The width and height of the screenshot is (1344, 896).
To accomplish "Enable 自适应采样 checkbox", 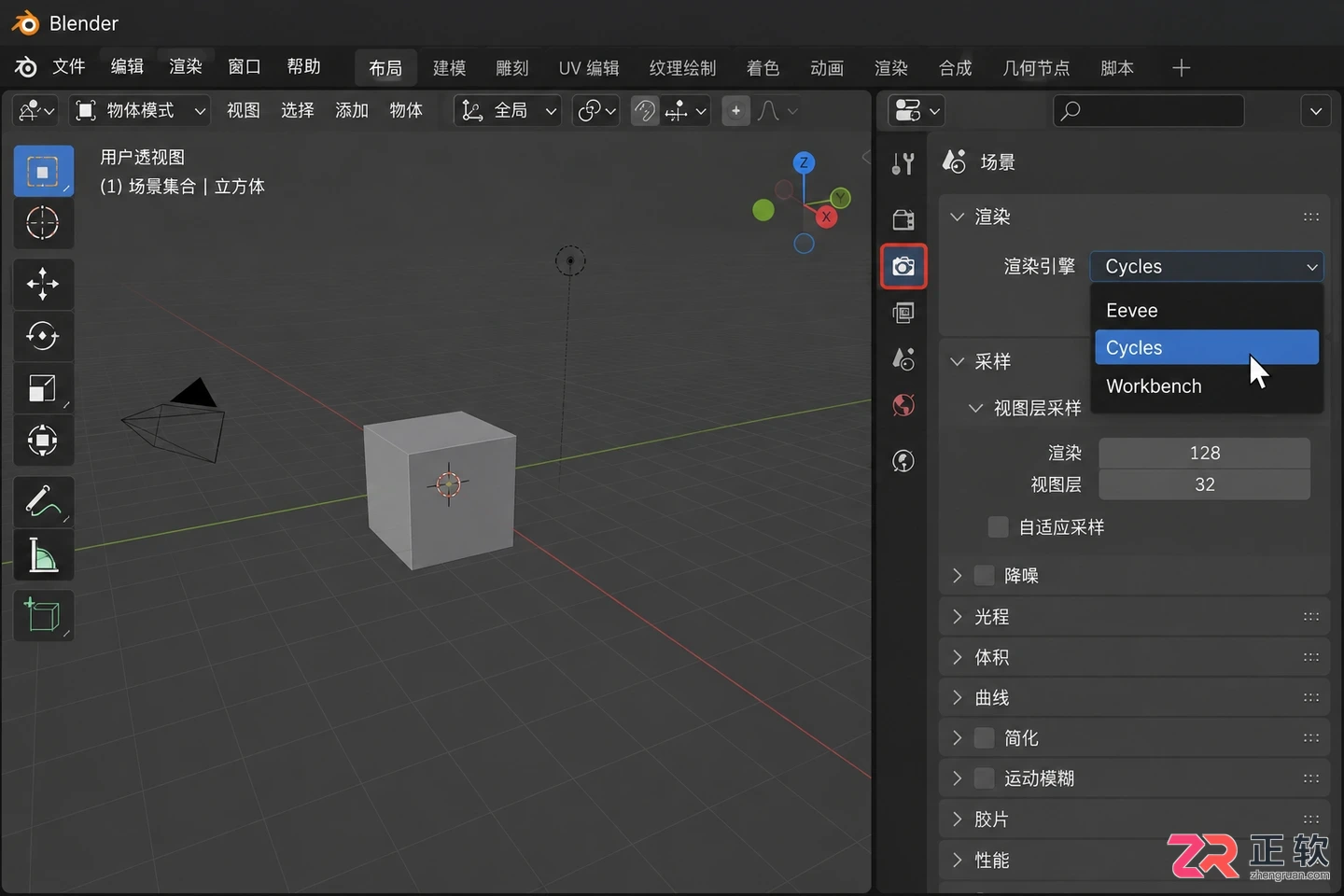I will pyautogui.click(x=998, y=527).
